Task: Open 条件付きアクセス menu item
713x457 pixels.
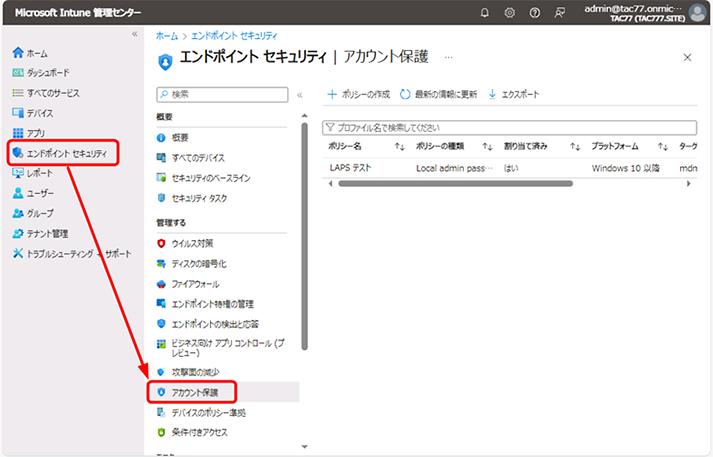Action: click(200, 432)
